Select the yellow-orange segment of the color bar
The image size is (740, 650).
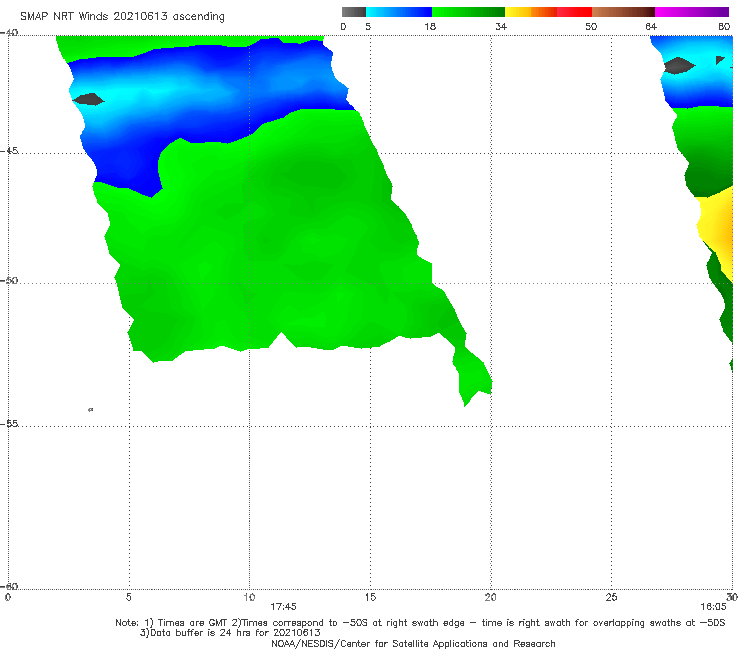tap(530, 12)
